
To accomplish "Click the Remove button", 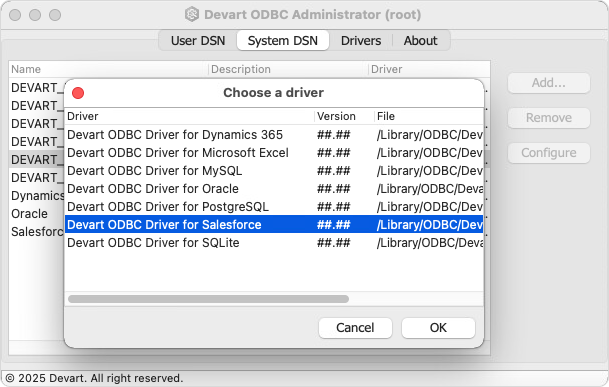I will click(x=549, y=118).
